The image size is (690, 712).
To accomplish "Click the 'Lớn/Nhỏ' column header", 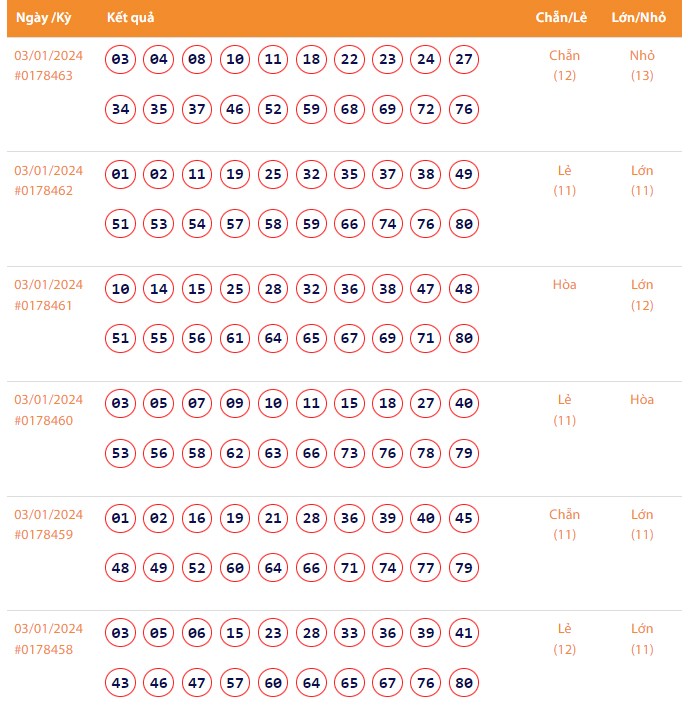I will 639,18.
